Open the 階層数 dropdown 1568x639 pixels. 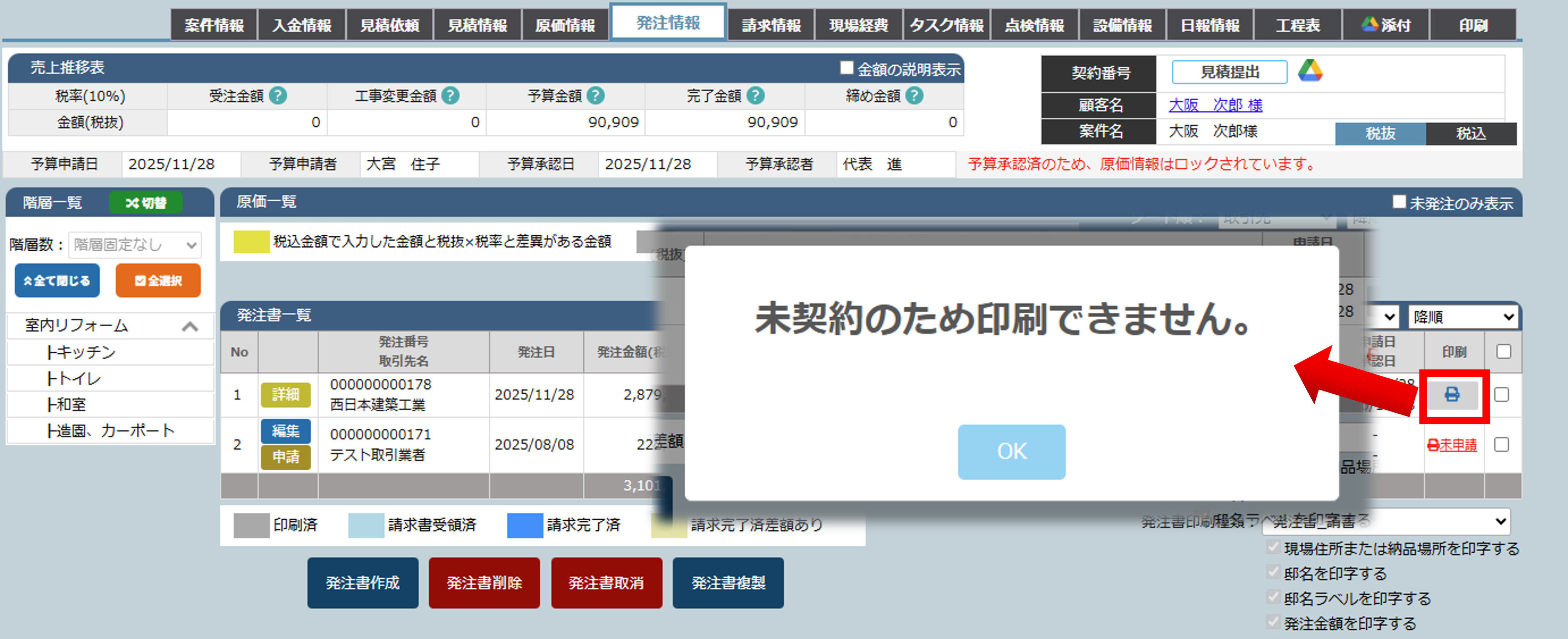[x=135, y=245]
